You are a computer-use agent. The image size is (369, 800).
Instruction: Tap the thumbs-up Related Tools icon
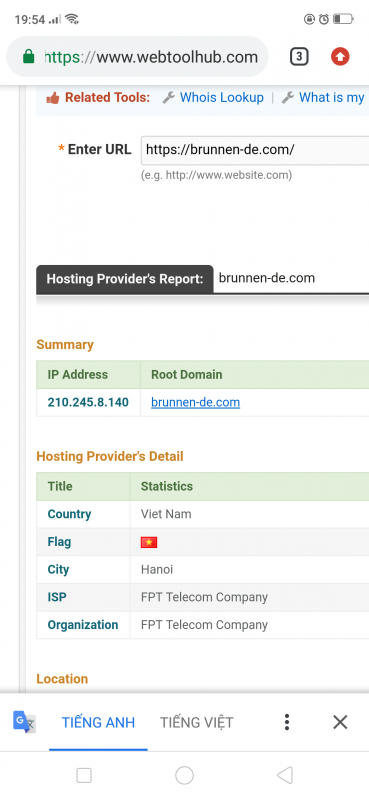(53, 98)
